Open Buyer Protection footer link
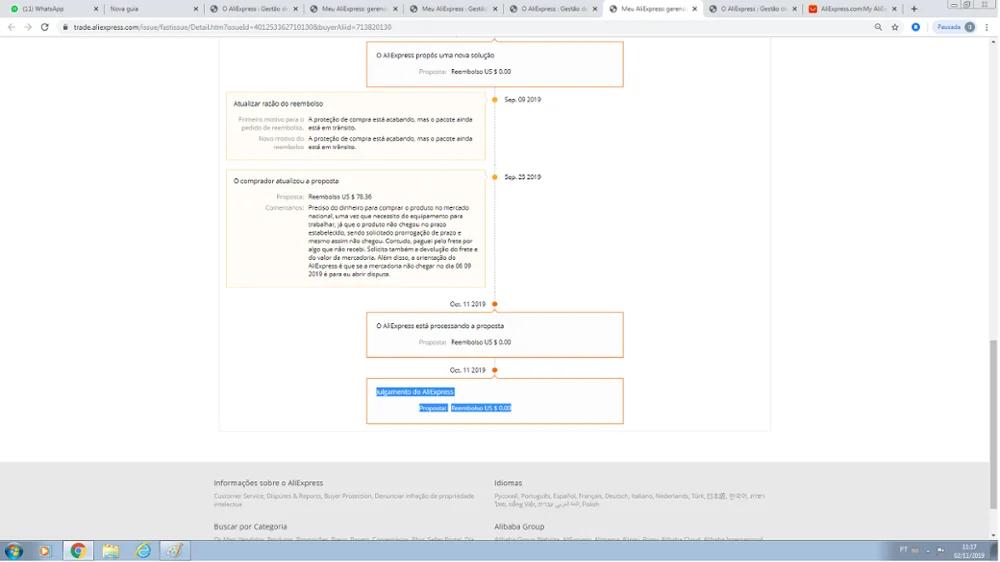Screen dimensions: 1000x562 tap(348, 496)
